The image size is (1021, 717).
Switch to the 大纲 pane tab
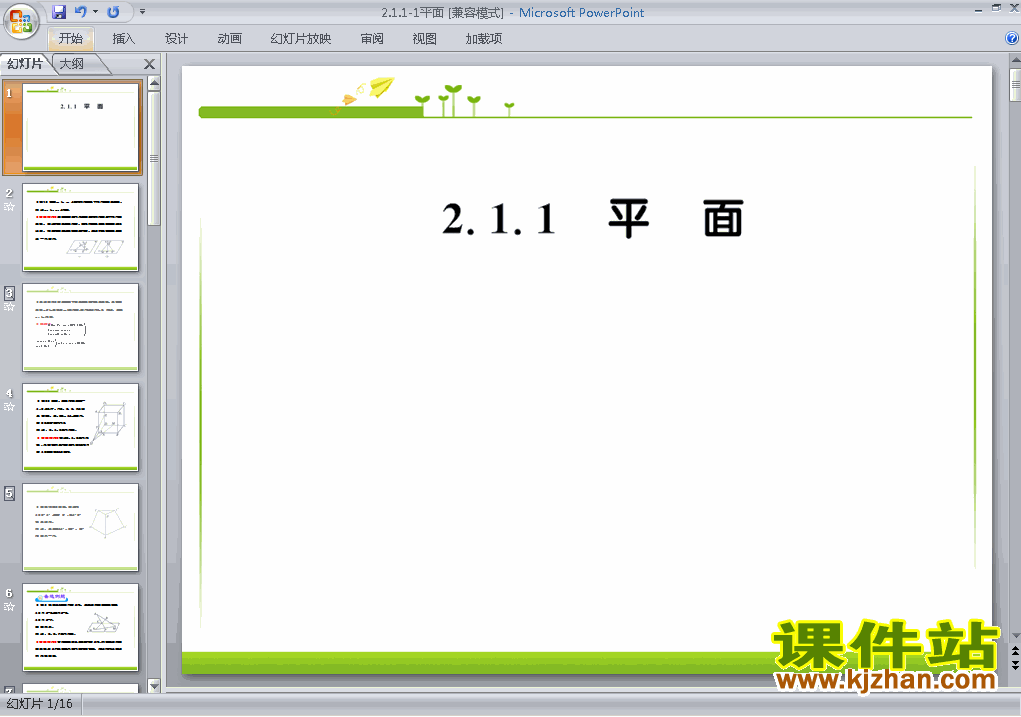(x=72, y=64)
